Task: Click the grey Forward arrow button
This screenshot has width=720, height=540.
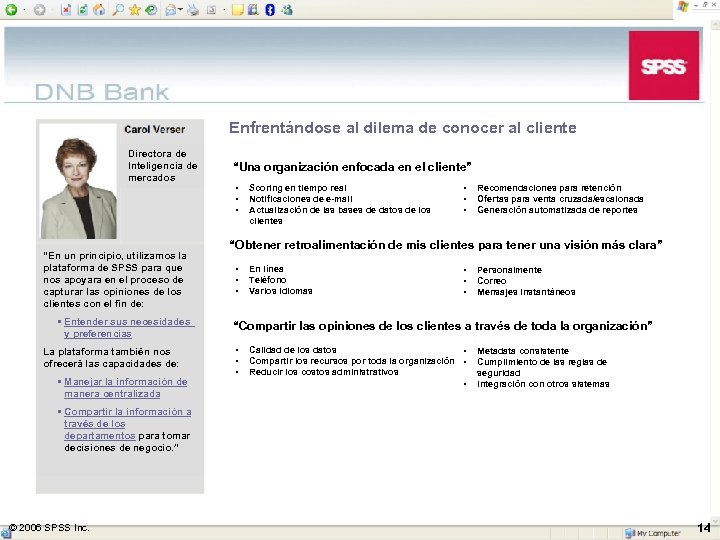Action: click(39, 10)
